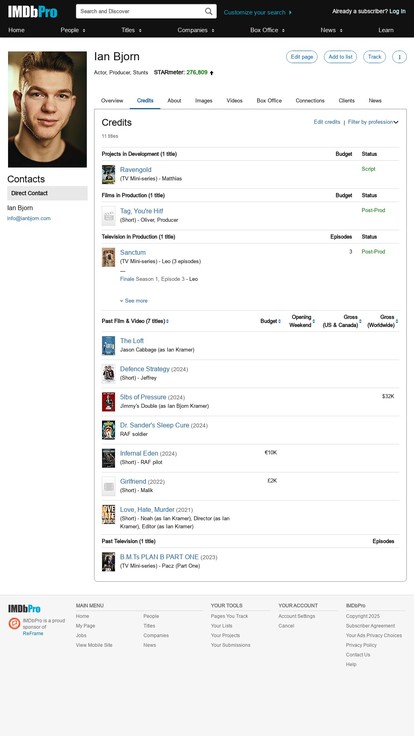Sort by Budget column arrow icon
414x736 pixels.
click(280, 322)
